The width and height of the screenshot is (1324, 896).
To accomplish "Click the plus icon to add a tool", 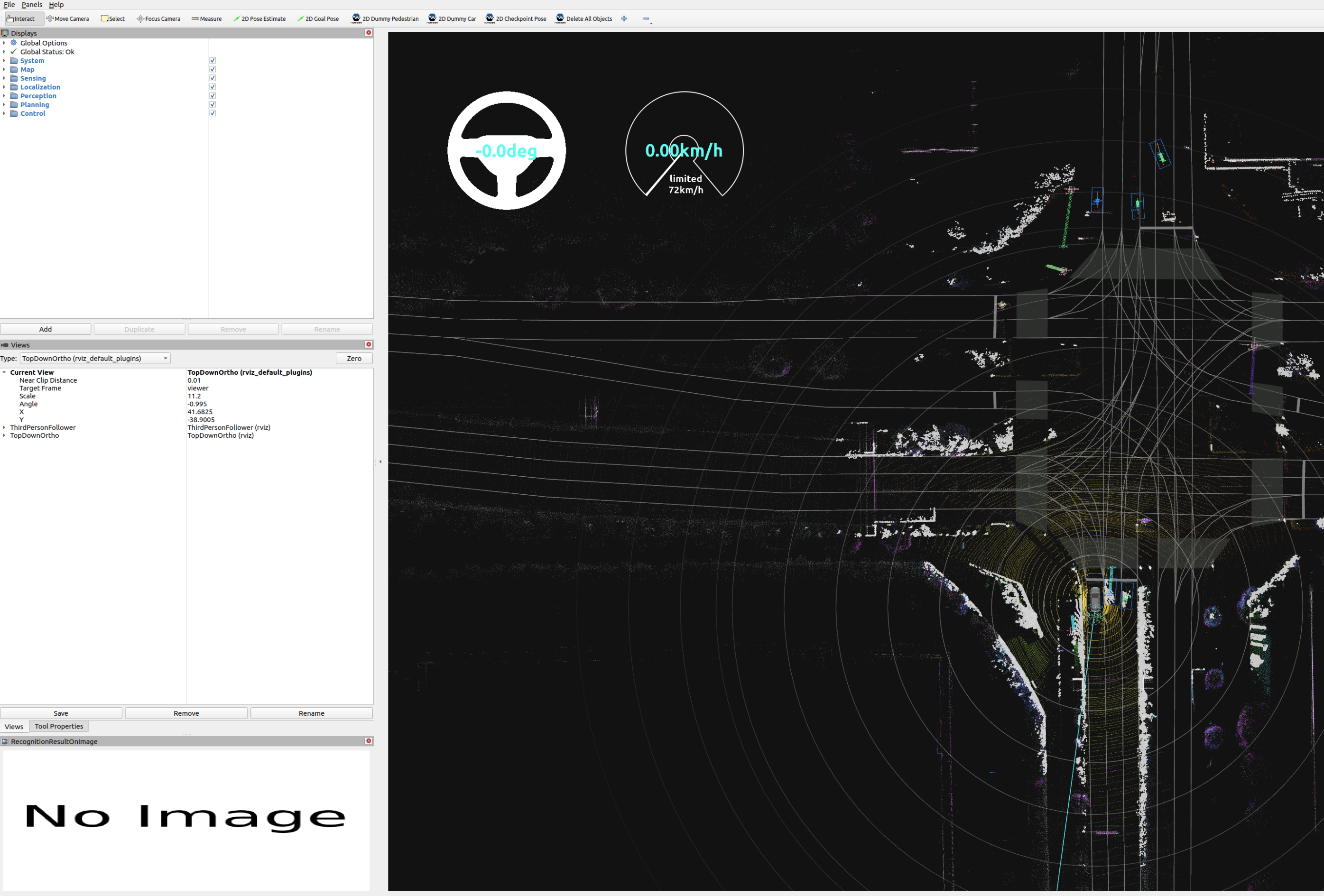I will (624, 19).
